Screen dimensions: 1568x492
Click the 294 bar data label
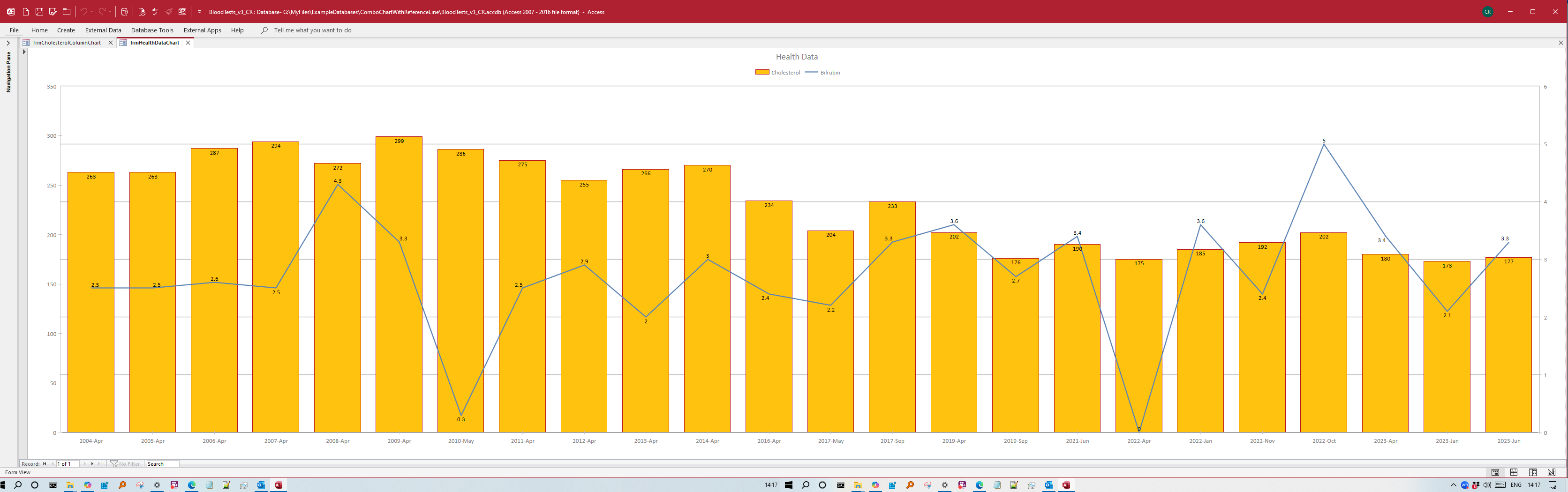click(276, 146)
